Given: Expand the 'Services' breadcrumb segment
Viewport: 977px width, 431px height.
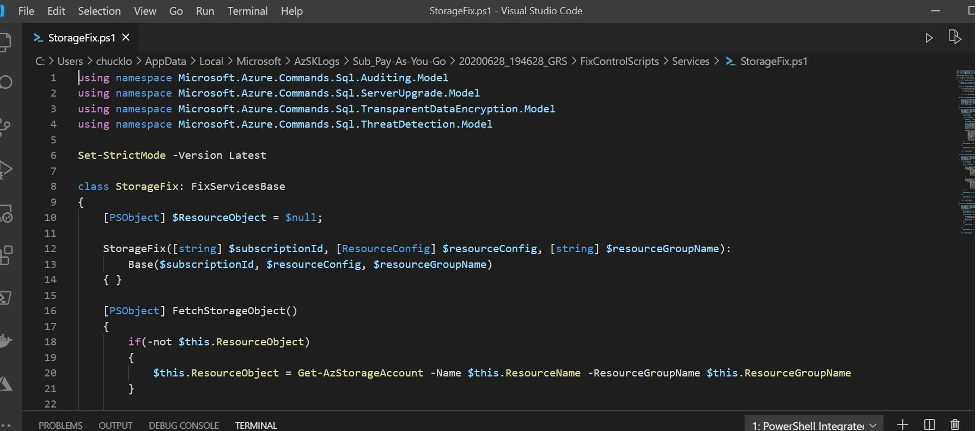Looking at the screenshot, I should [691, 61].
